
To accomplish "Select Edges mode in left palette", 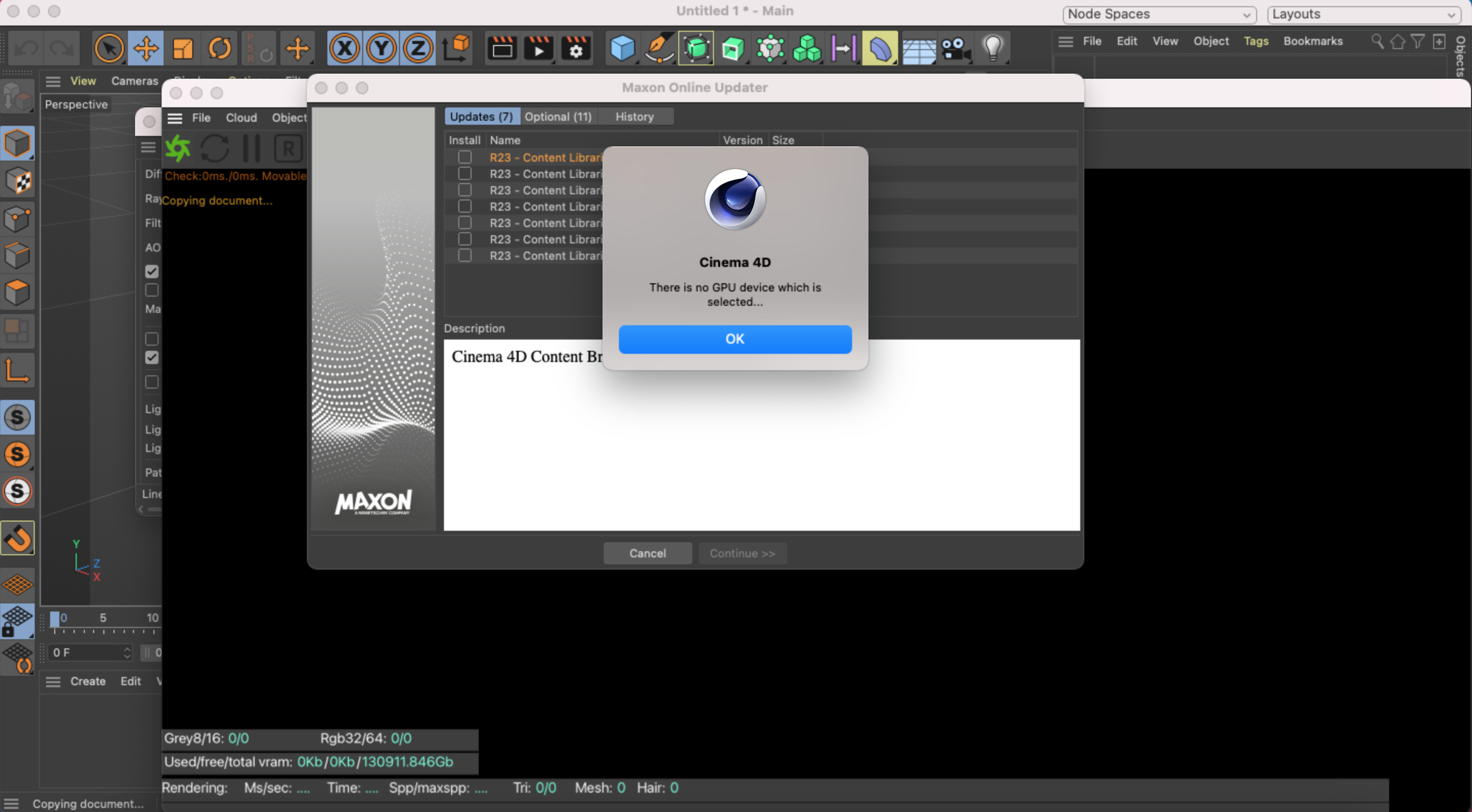I will [18, 256].
